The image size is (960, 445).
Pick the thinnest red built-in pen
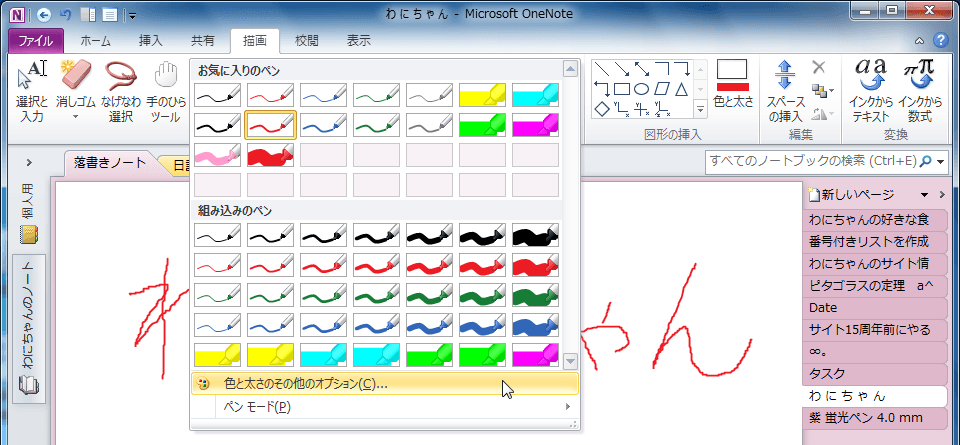point(217,265)
